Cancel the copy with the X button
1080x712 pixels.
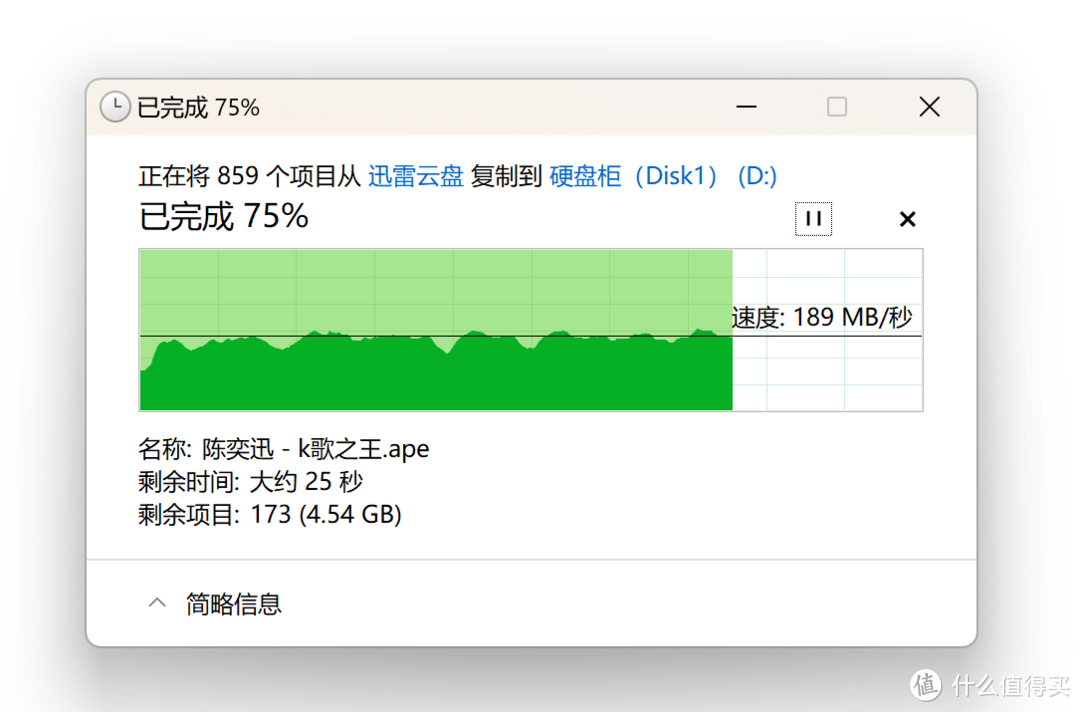(907, 219)
